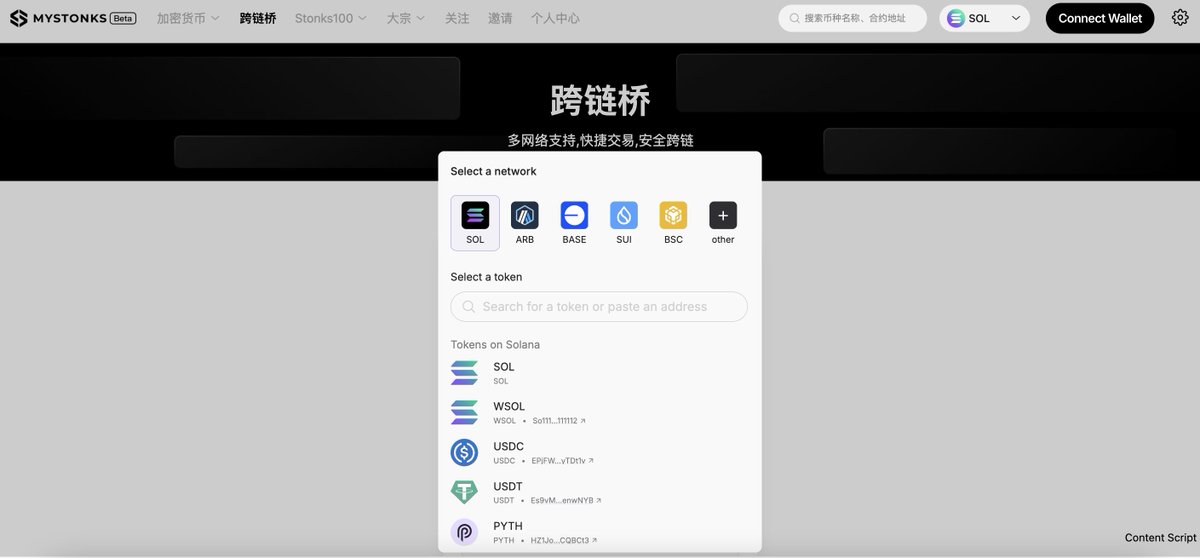Click the USDT token icon

(x=464, y=492)
